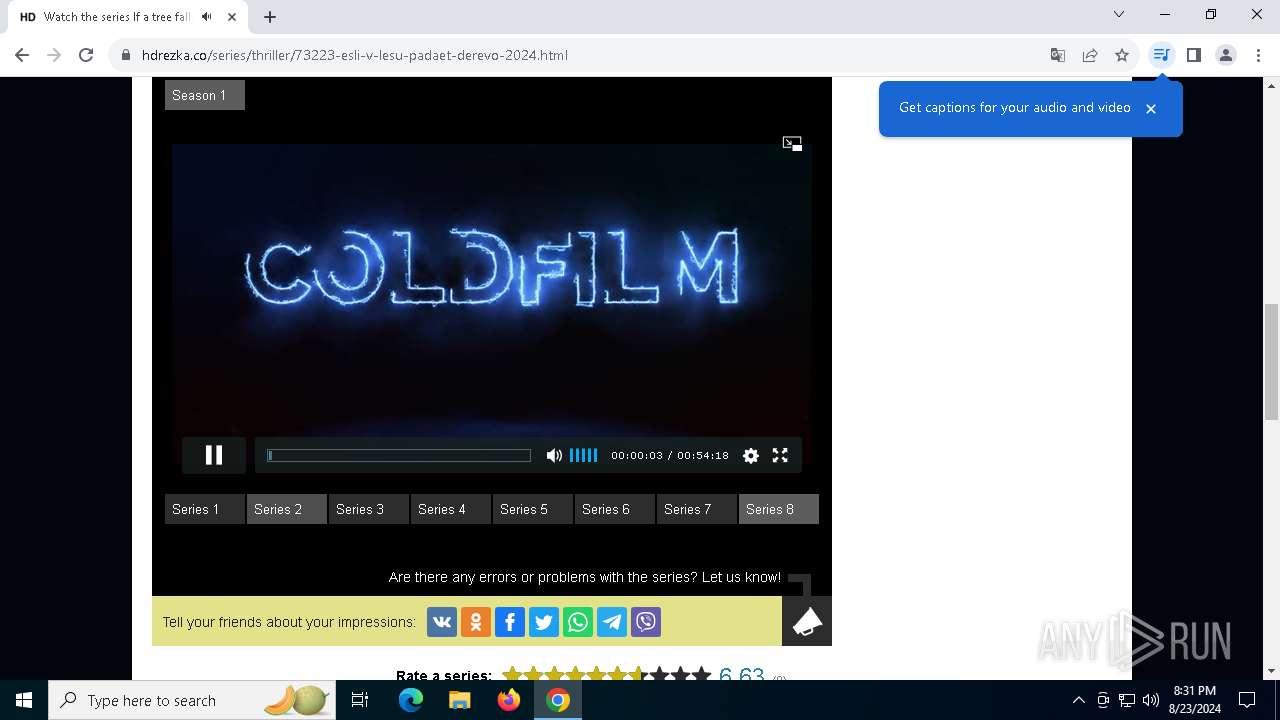Switch to Series 6 episode
Image resolution: width=1280 pixels, height=720 pixels.
pyautogui.click(x=615, y=509)
